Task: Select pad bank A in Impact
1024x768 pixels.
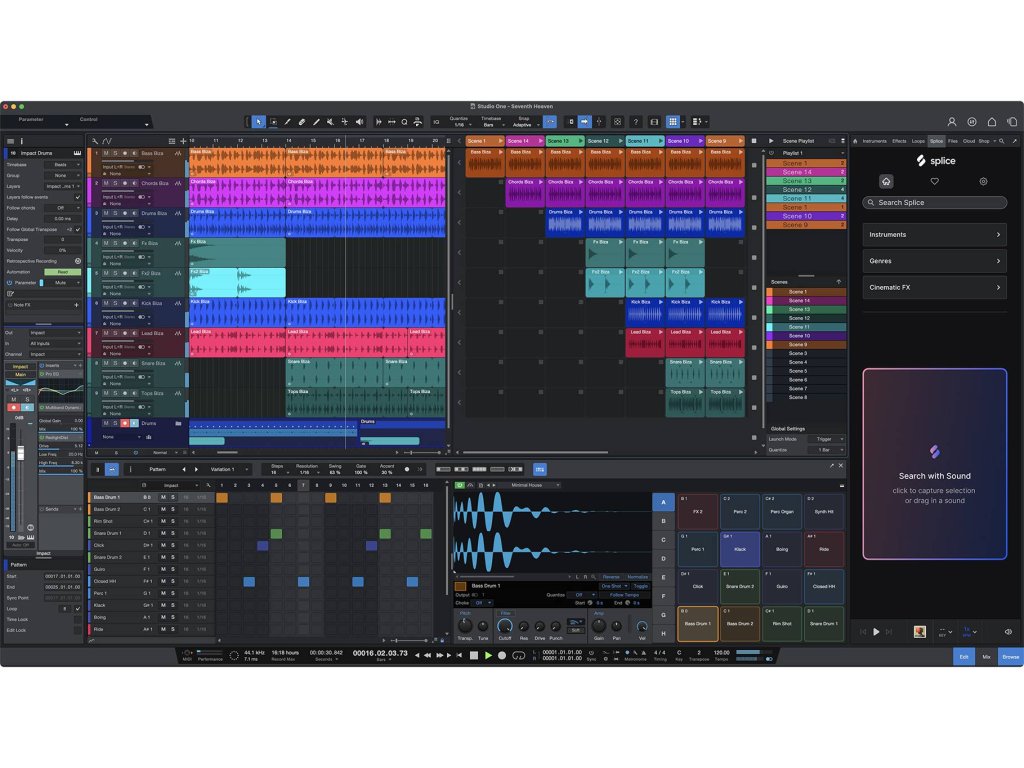Action: (664, 502)
